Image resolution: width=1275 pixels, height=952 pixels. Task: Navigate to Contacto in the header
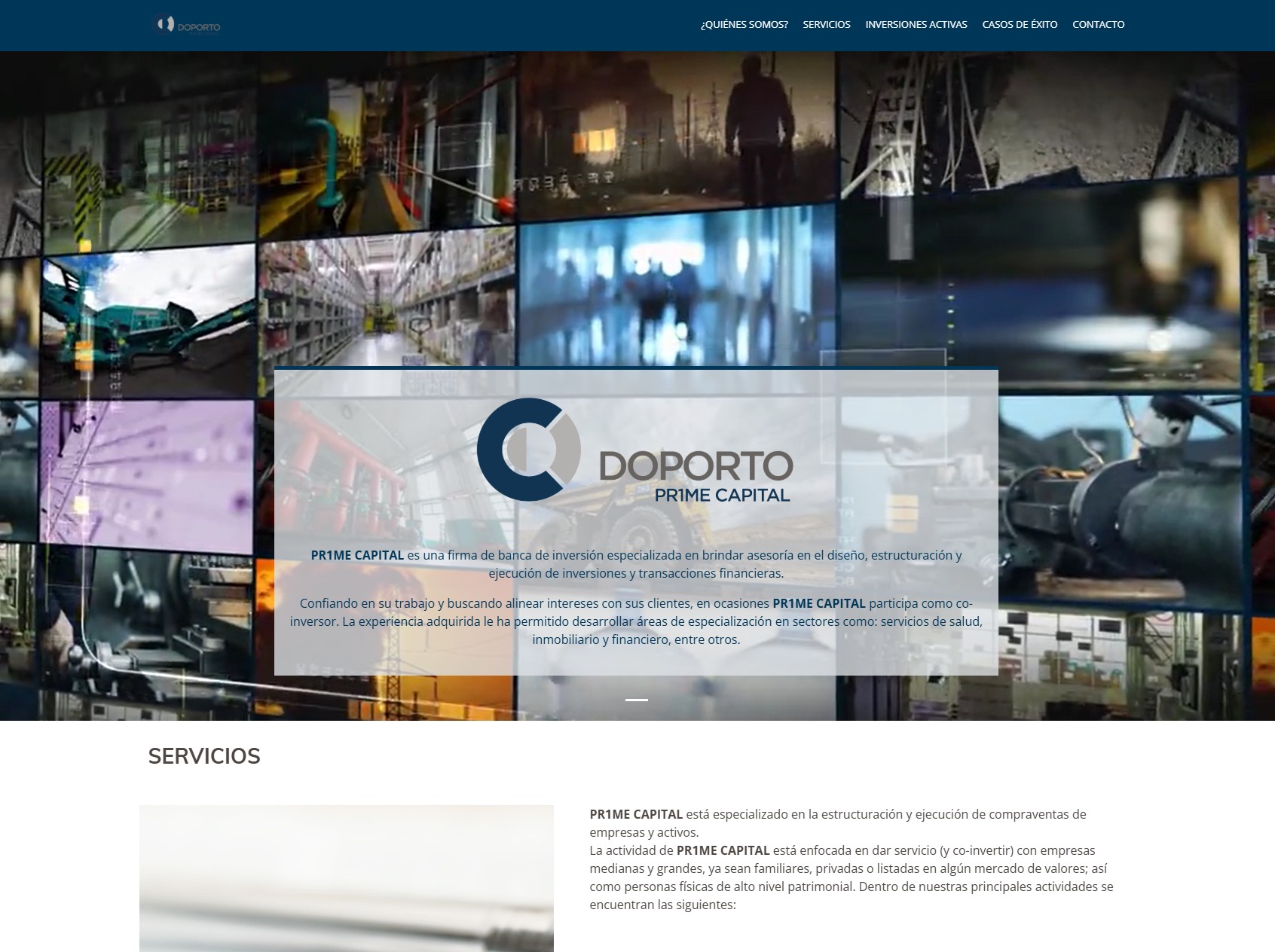click(x=1098, y=25)
